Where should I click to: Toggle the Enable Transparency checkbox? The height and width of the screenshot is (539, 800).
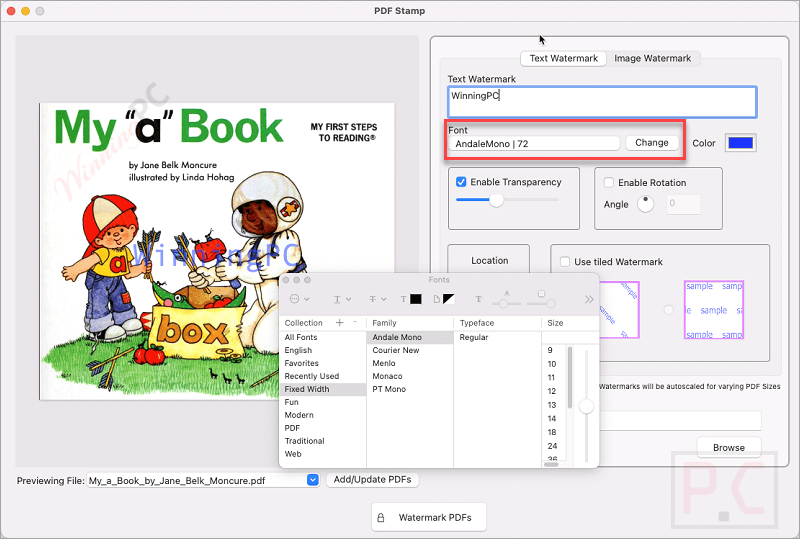click(461, 182)
